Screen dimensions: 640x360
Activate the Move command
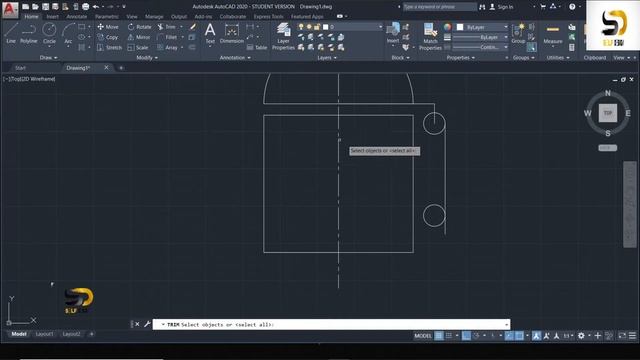(108, 27)
